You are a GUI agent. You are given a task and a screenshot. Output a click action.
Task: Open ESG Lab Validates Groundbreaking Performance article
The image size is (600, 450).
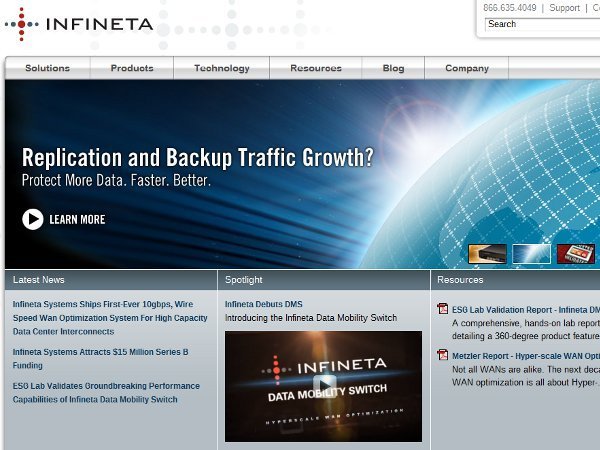pos(106,393)
